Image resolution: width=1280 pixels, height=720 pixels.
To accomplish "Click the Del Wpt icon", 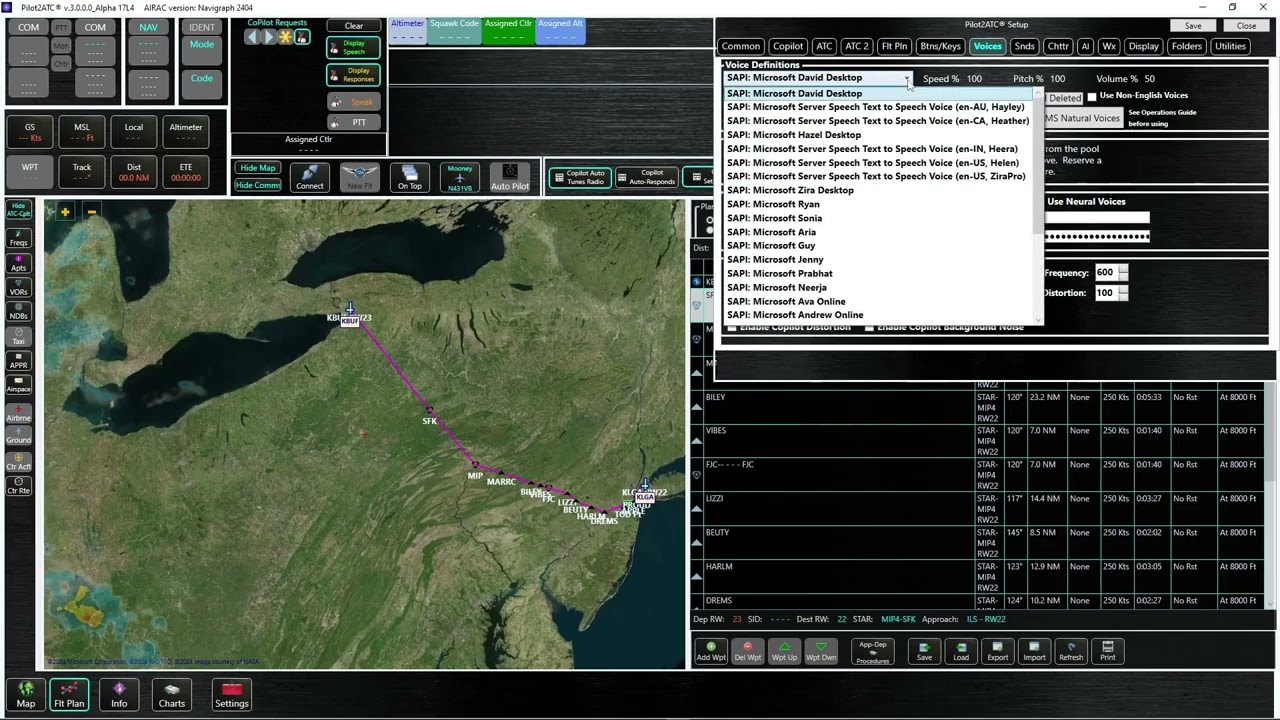I will point(748,651).
